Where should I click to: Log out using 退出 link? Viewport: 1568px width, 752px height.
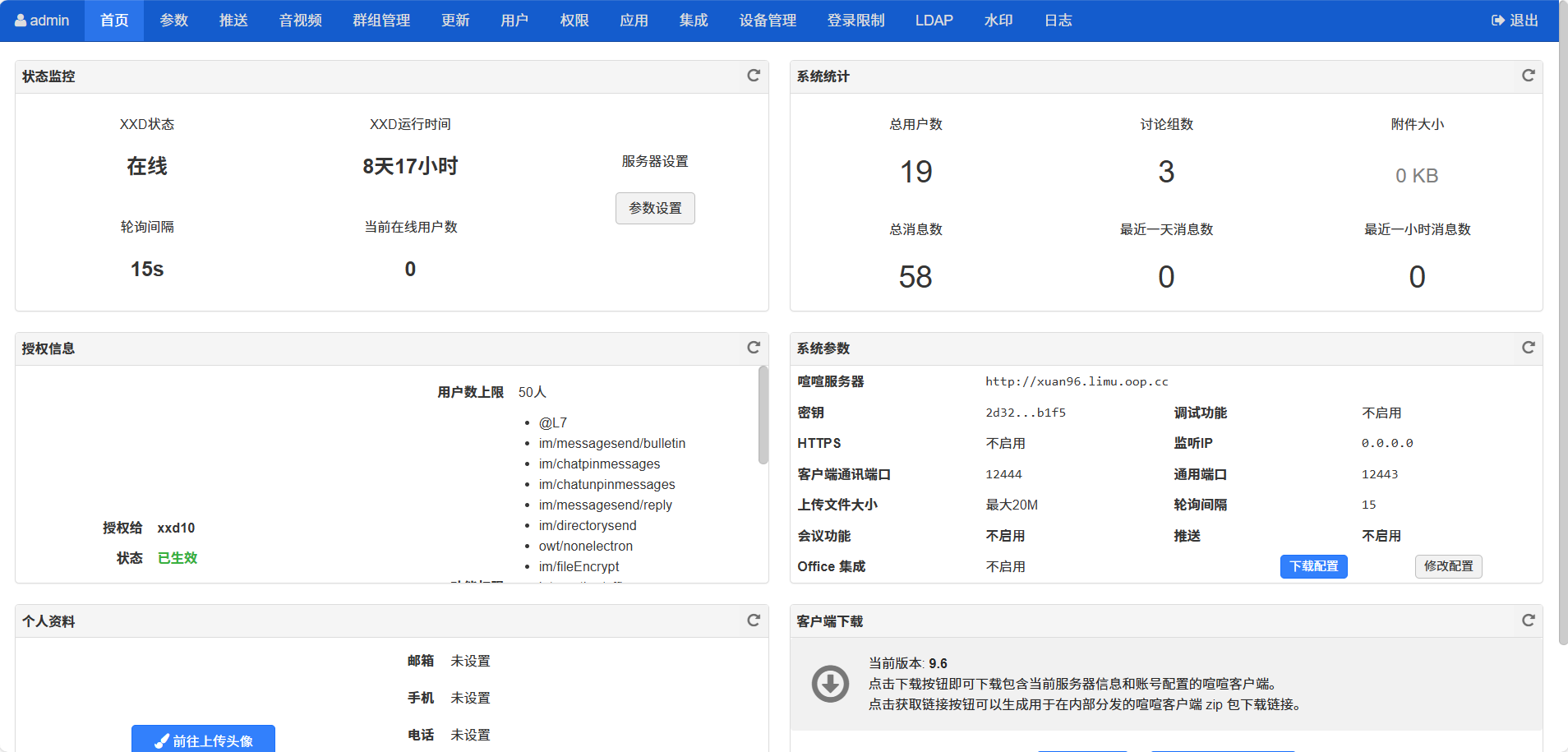tap(1515, 21)
